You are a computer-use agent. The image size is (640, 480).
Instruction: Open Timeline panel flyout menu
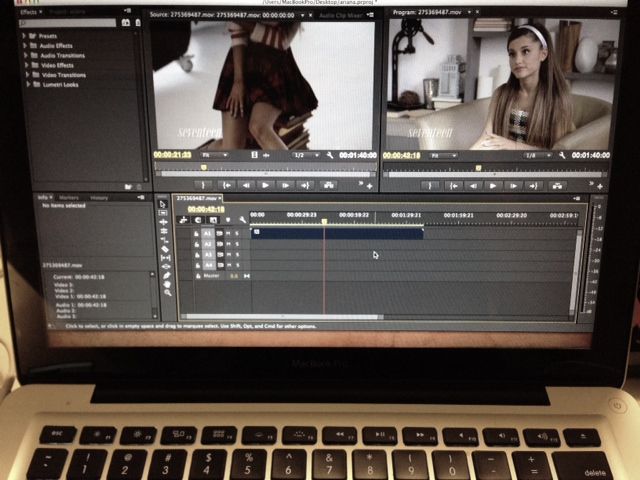576,198
